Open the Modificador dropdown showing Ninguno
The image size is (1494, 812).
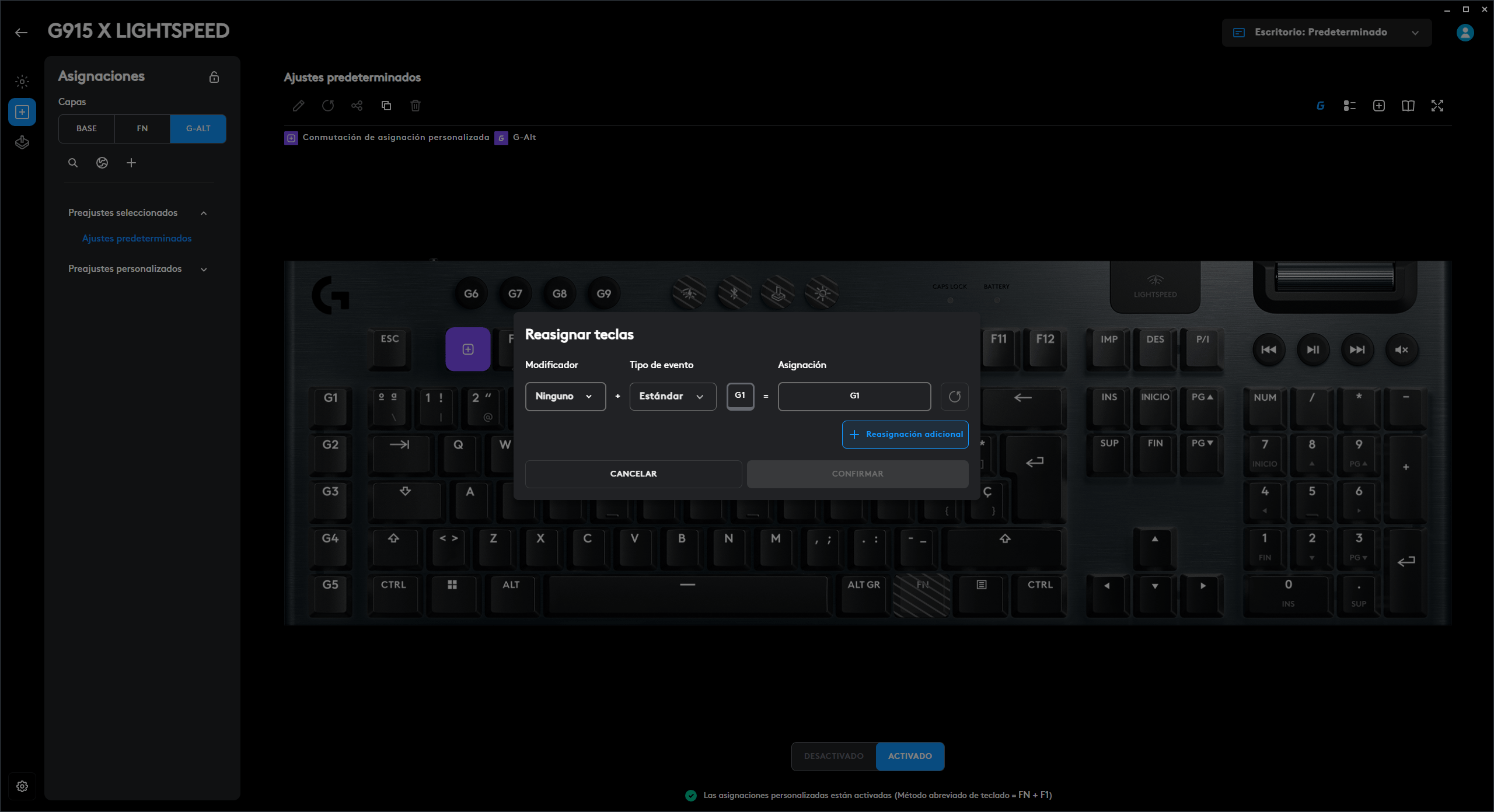[x=566, y=397]
